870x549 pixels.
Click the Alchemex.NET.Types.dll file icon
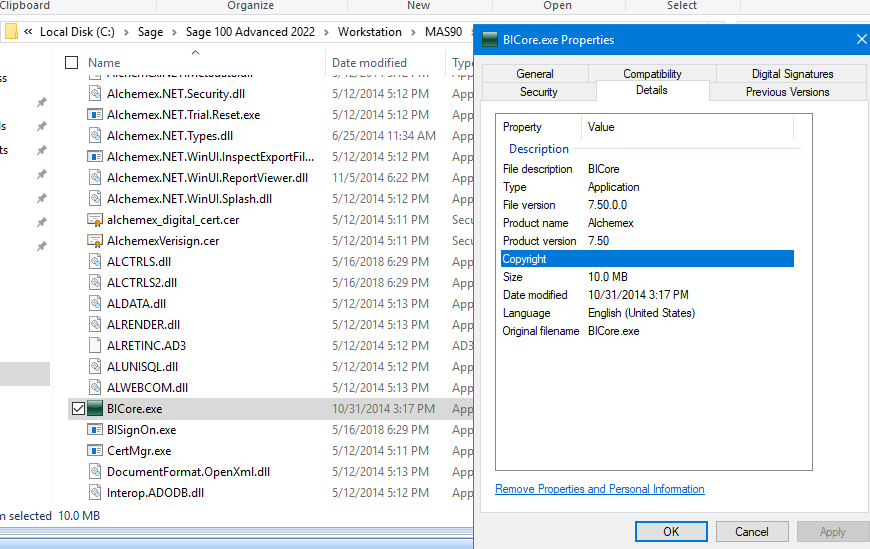pos(95,135)
